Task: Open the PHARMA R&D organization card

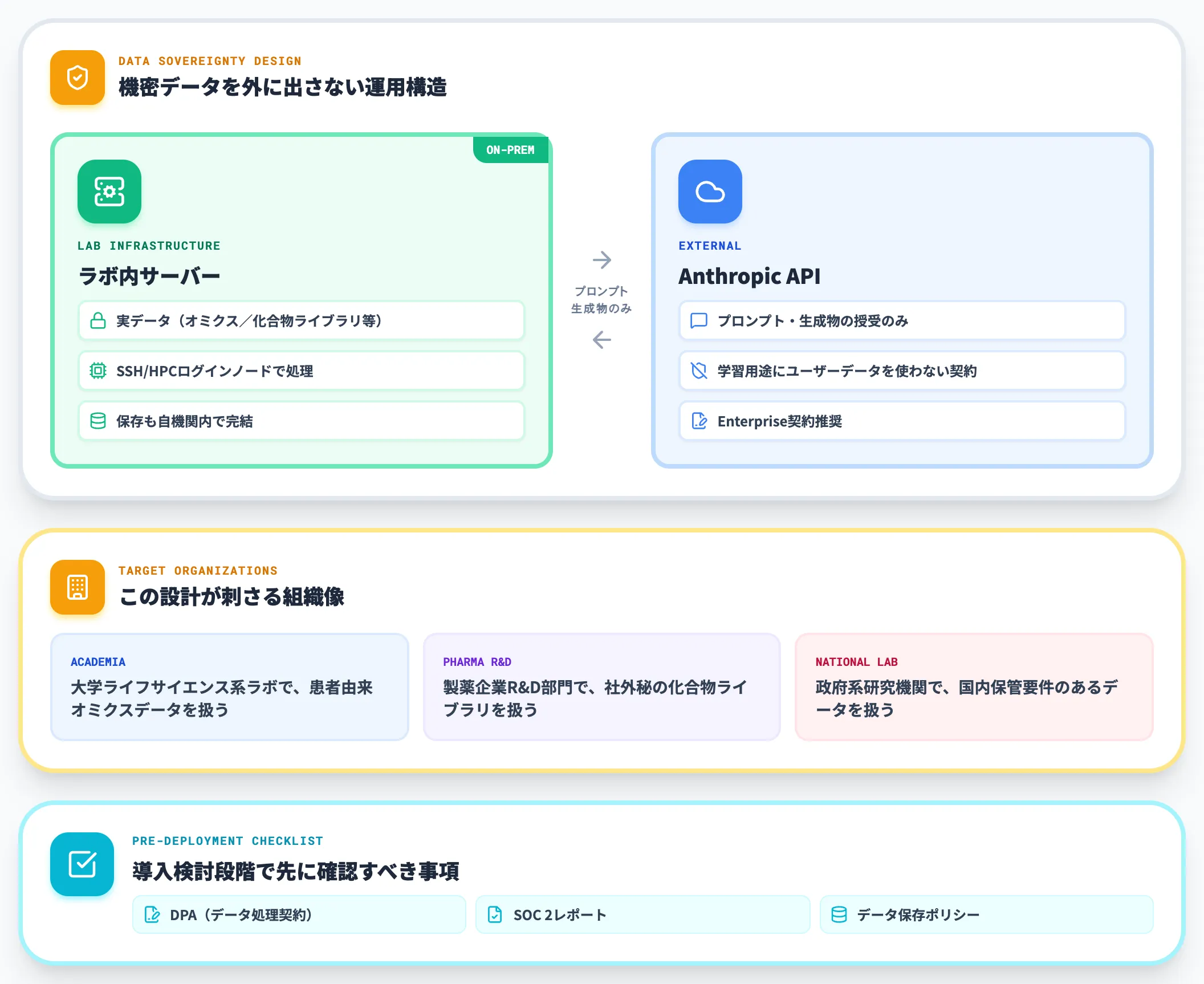Action: tap(602, 687)
